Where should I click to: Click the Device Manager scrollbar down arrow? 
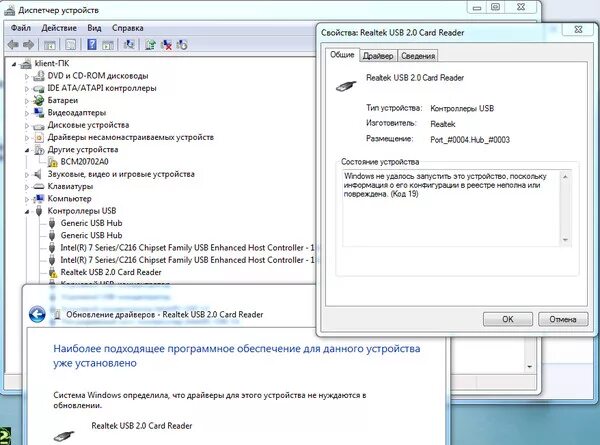click(x=530, y=367)
